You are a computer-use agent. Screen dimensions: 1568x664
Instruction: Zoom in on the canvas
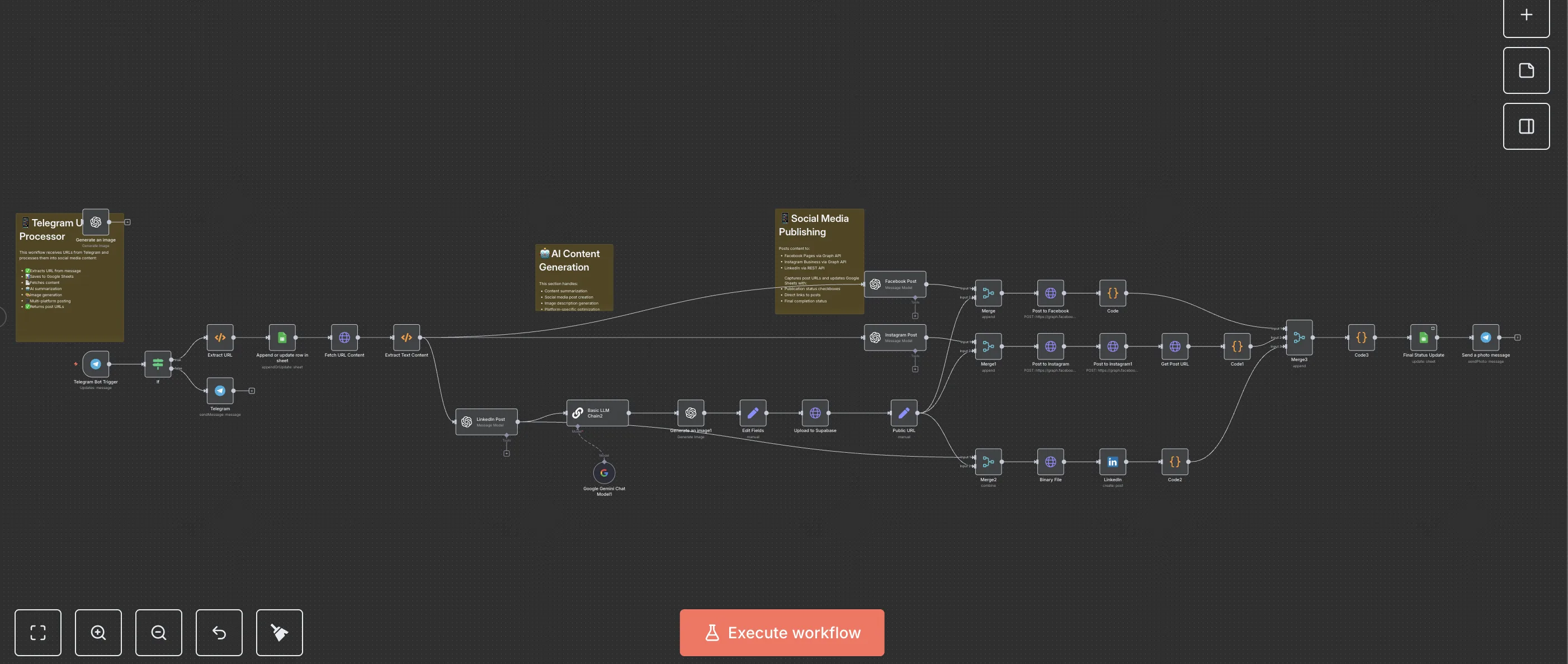(98, 632)
